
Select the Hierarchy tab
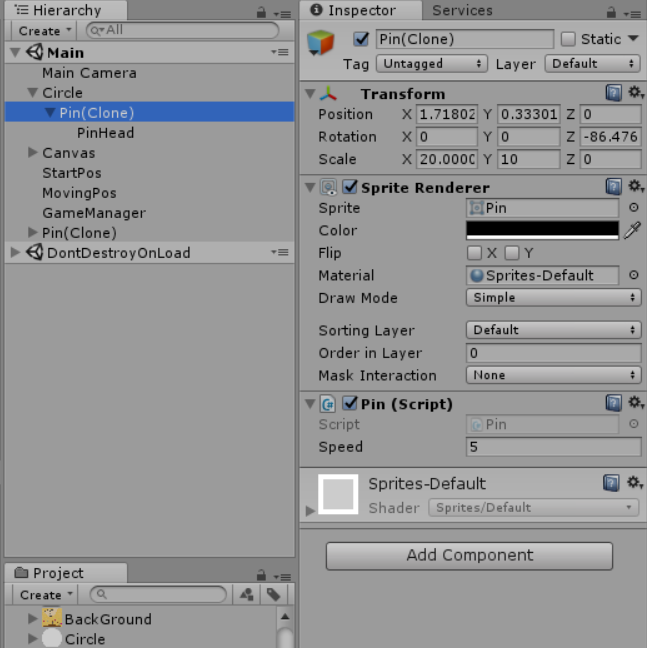(66, 10)
